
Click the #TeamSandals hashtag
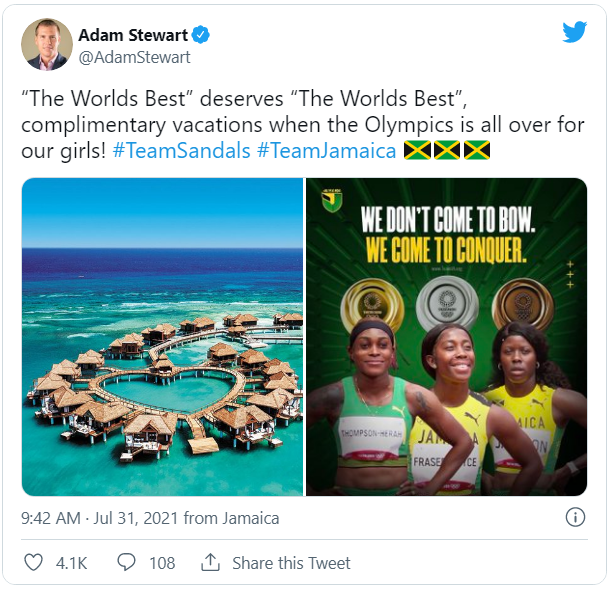[181, 151]
